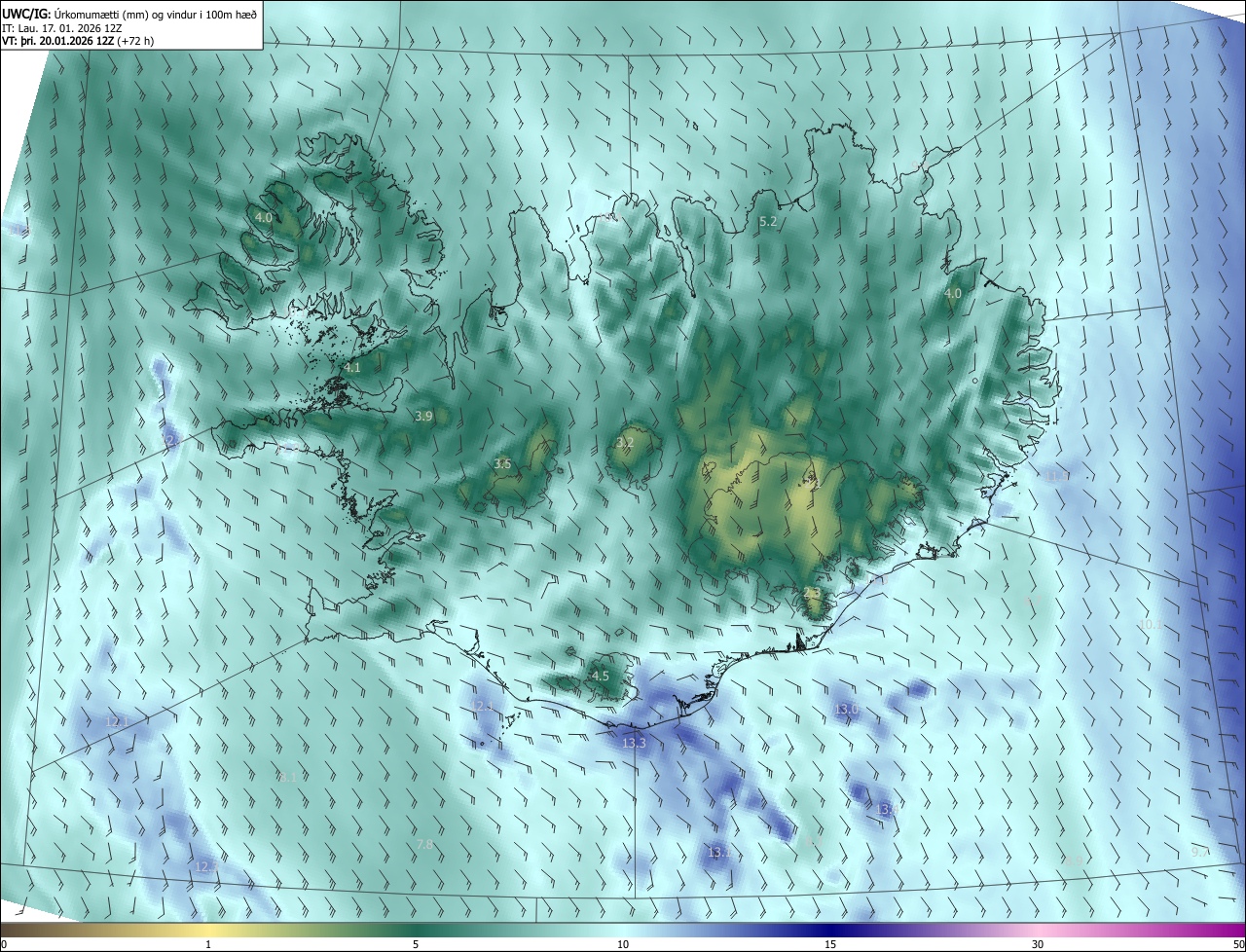Click the 15 tick label on the color scale
1246x952 pixels.
click(x=830, y=944)
